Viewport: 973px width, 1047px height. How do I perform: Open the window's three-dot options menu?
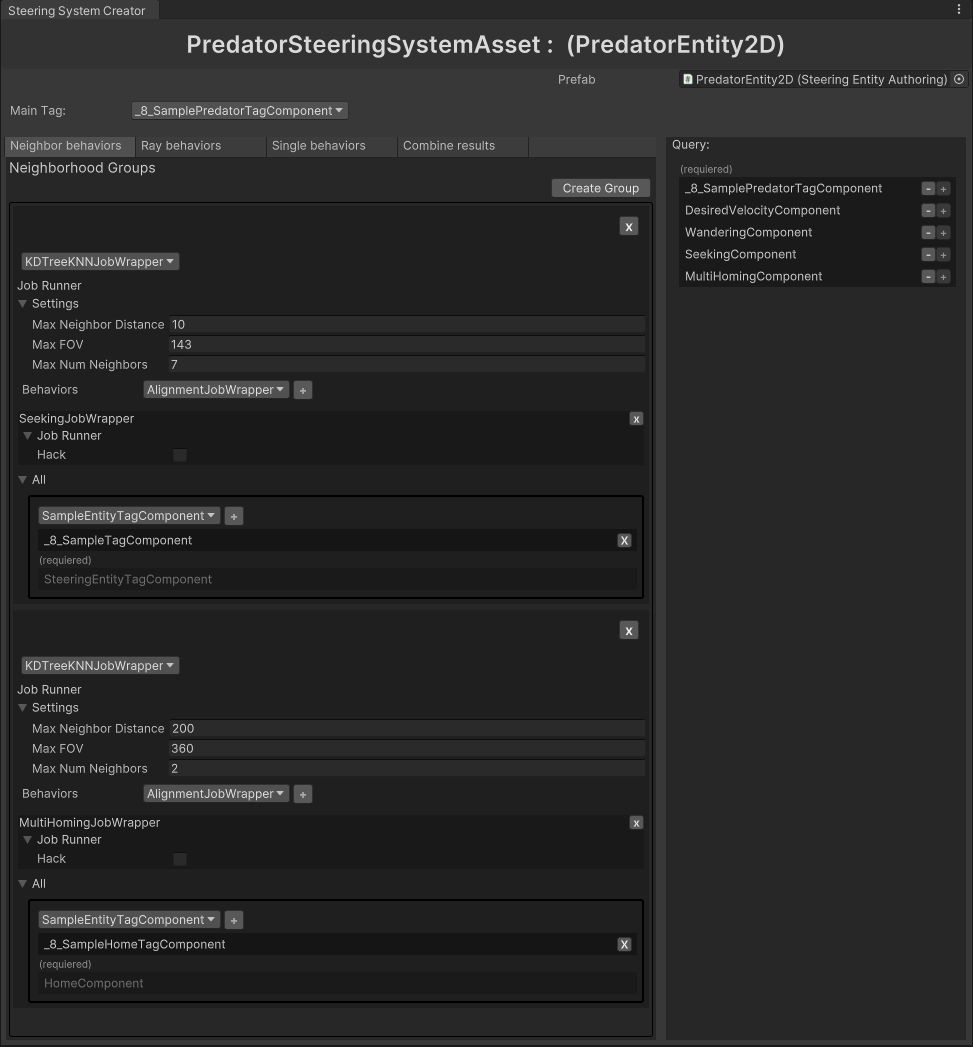coord(959,10)
